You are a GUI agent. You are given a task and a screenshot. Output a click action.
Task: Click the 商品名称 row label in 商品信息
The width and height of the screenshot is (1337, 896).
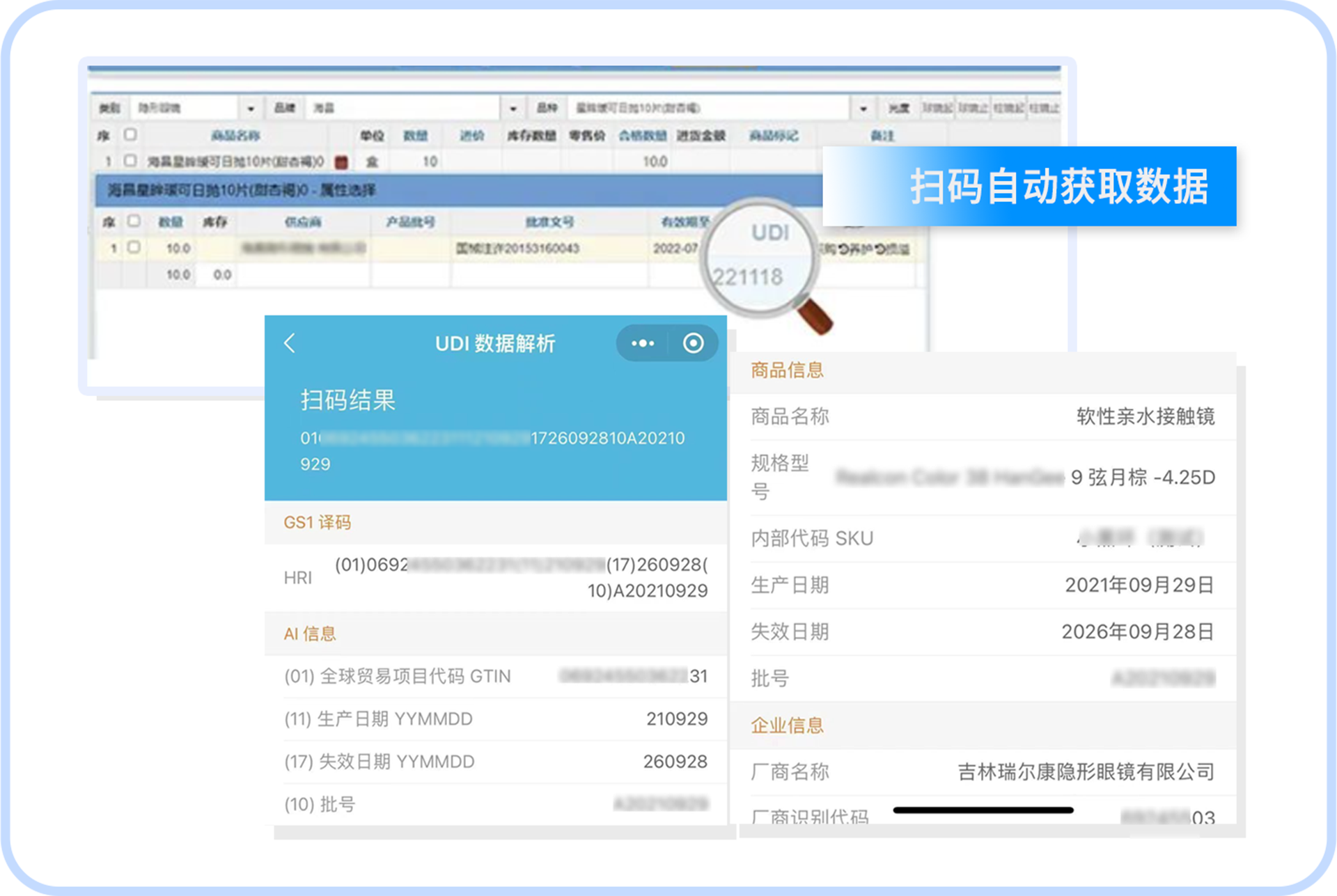point(790,417)
